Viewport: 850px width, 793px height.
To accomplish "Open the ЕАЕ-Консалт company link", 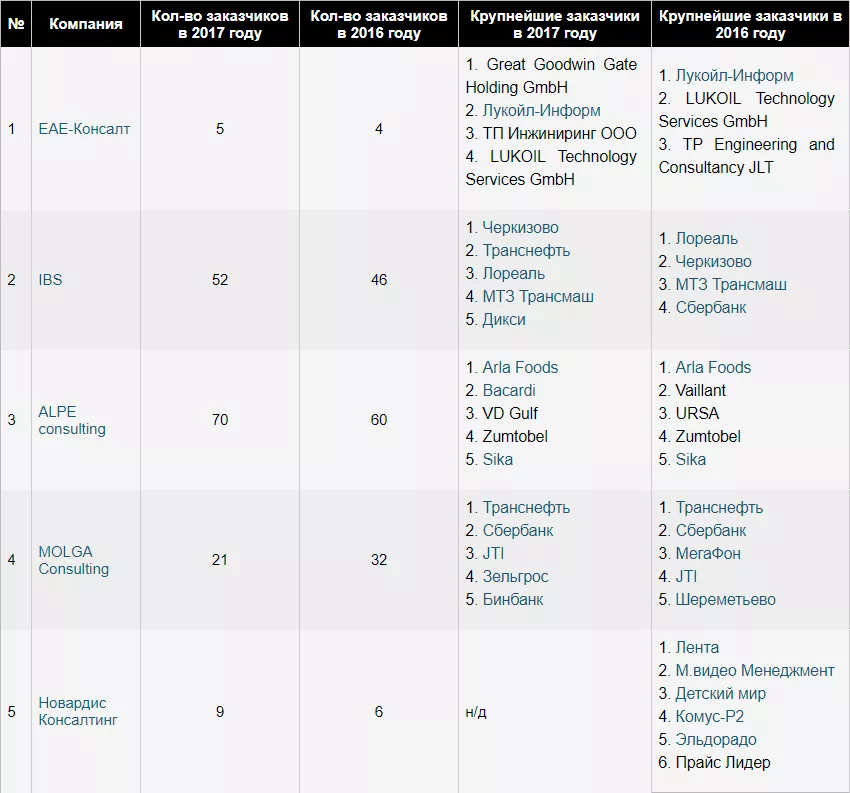I will coord(84,129).
